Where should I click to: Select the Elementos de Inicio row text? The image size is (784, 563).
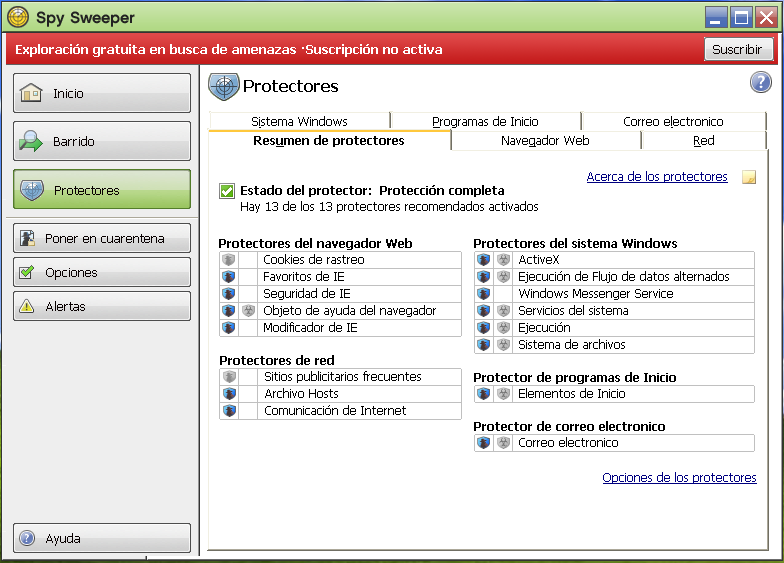coord(572,394)
